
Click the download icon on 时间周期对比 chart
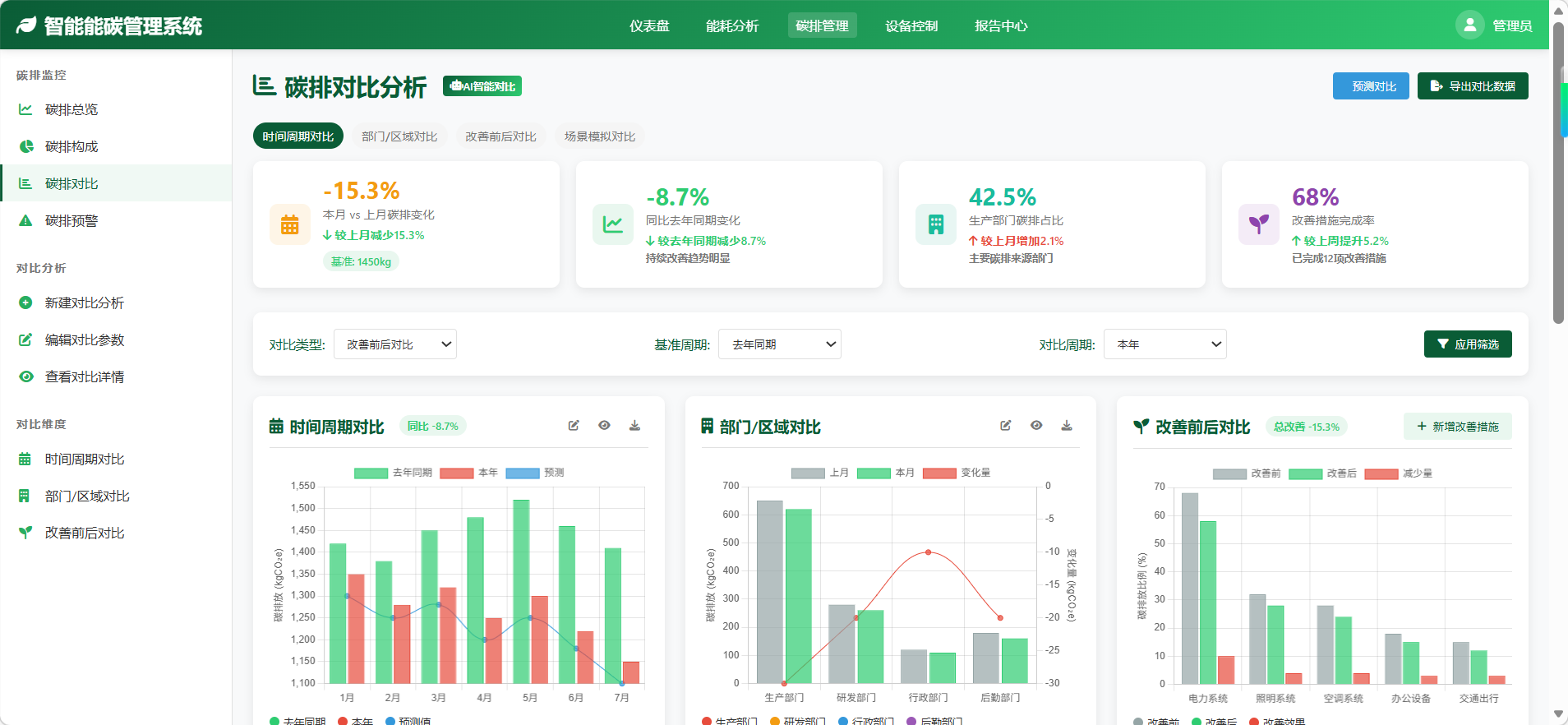tap(634, 426)
